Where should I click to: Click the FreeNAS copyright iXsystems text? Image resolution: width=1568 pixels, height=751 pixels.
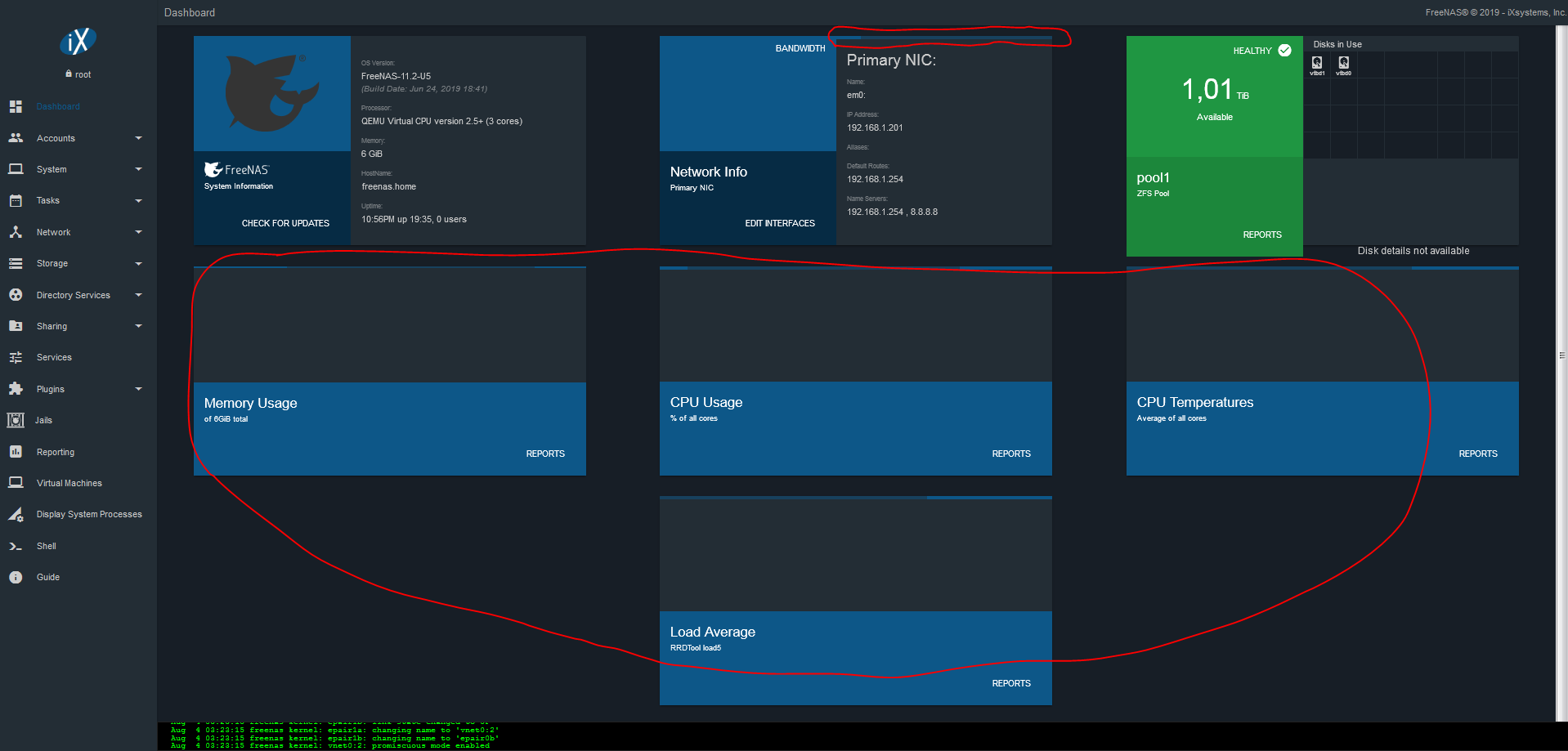tap(1496, 12)
